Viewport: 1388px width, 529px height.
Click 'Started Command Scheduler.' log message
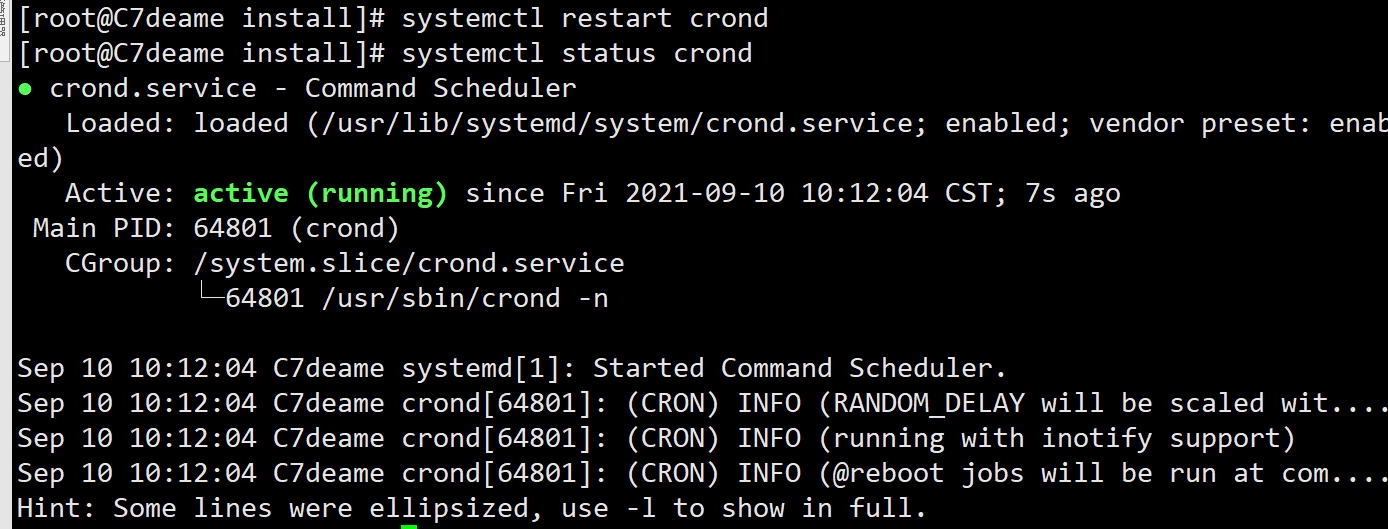(x=800, y=368)
